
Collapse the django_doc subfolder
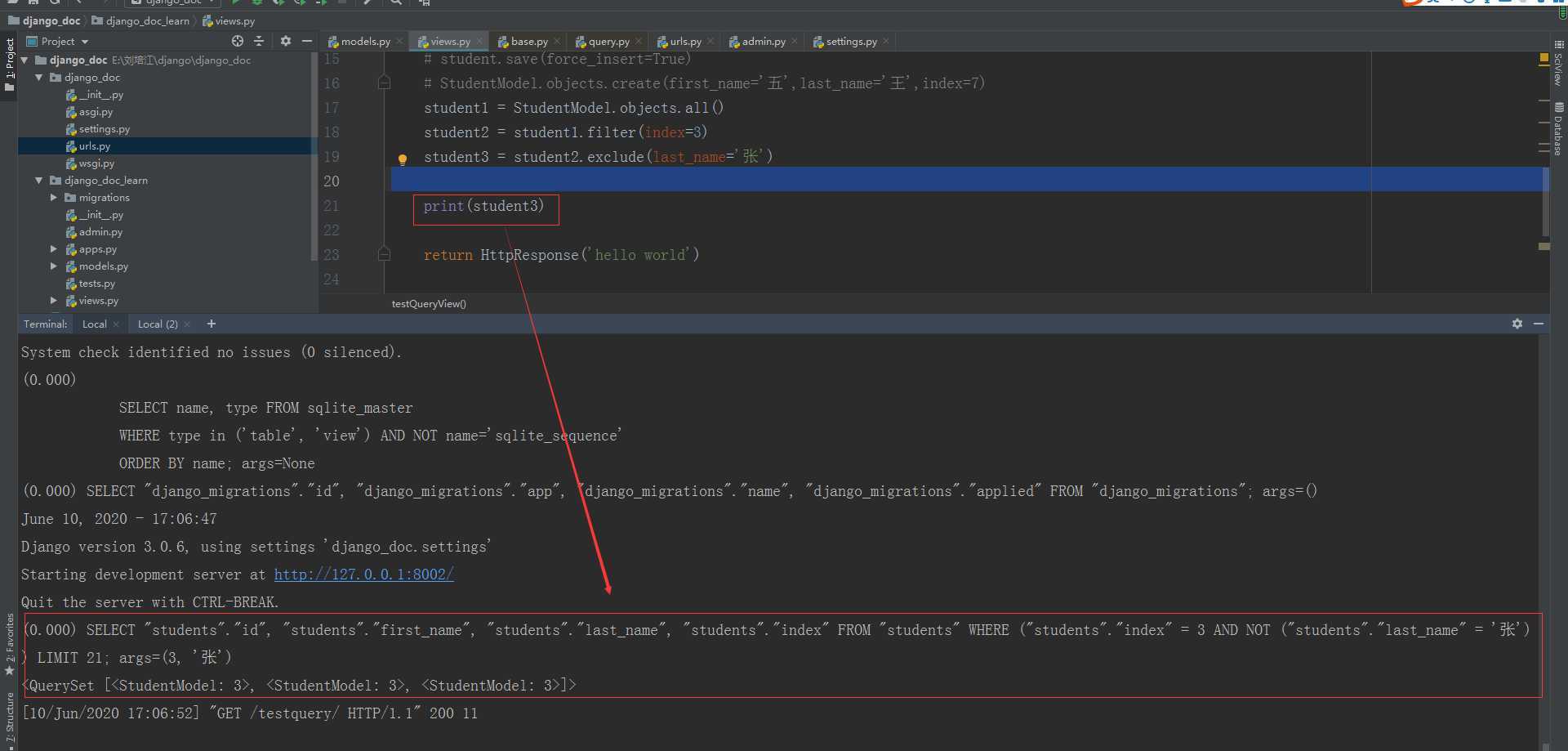tap(39, 77)
